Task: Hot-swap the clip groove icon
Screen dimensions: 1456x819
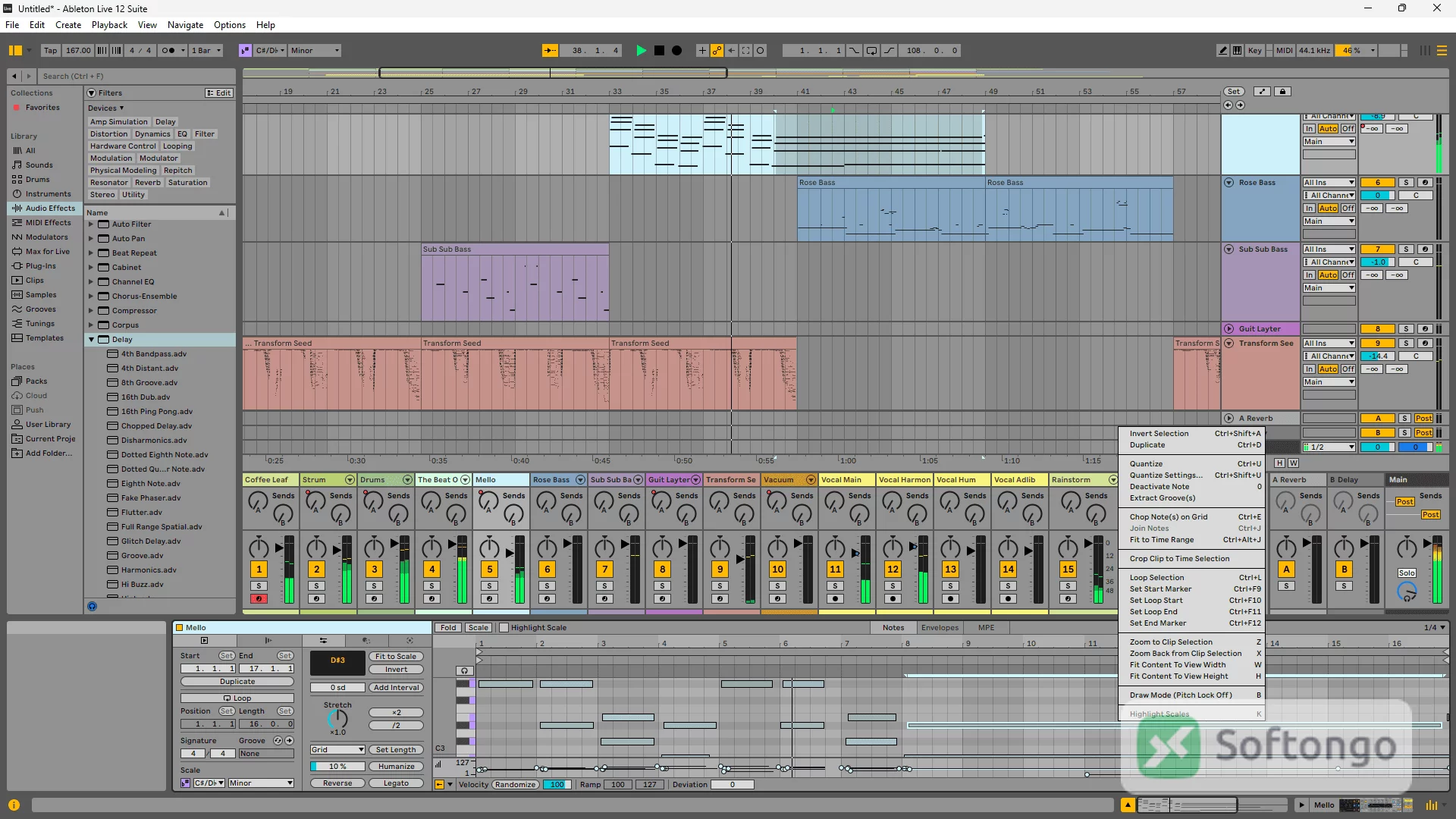Action: point(278,741)
